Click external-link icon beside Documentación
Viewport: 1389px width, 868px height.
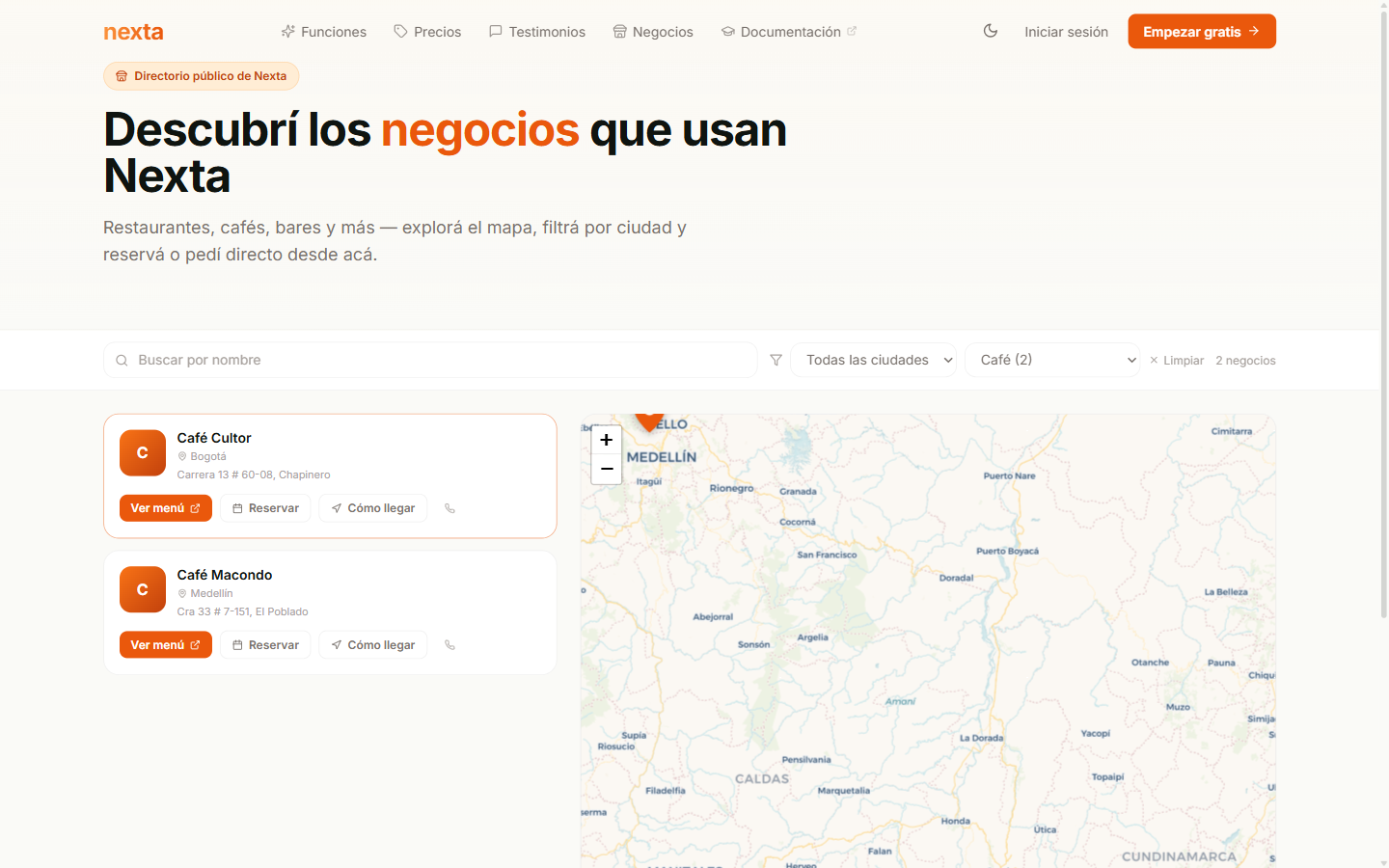[x=852, y=31]
